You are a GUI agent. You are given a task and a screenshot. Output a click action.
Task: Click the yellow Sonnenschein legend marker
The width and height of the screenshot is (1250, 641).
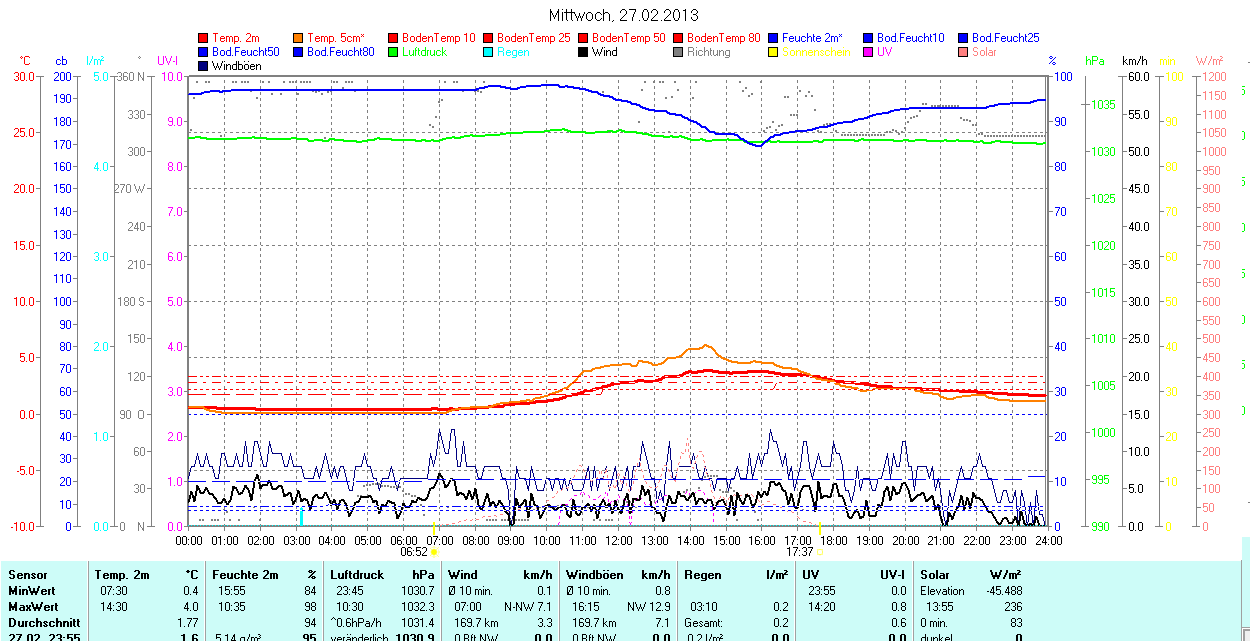773,52
